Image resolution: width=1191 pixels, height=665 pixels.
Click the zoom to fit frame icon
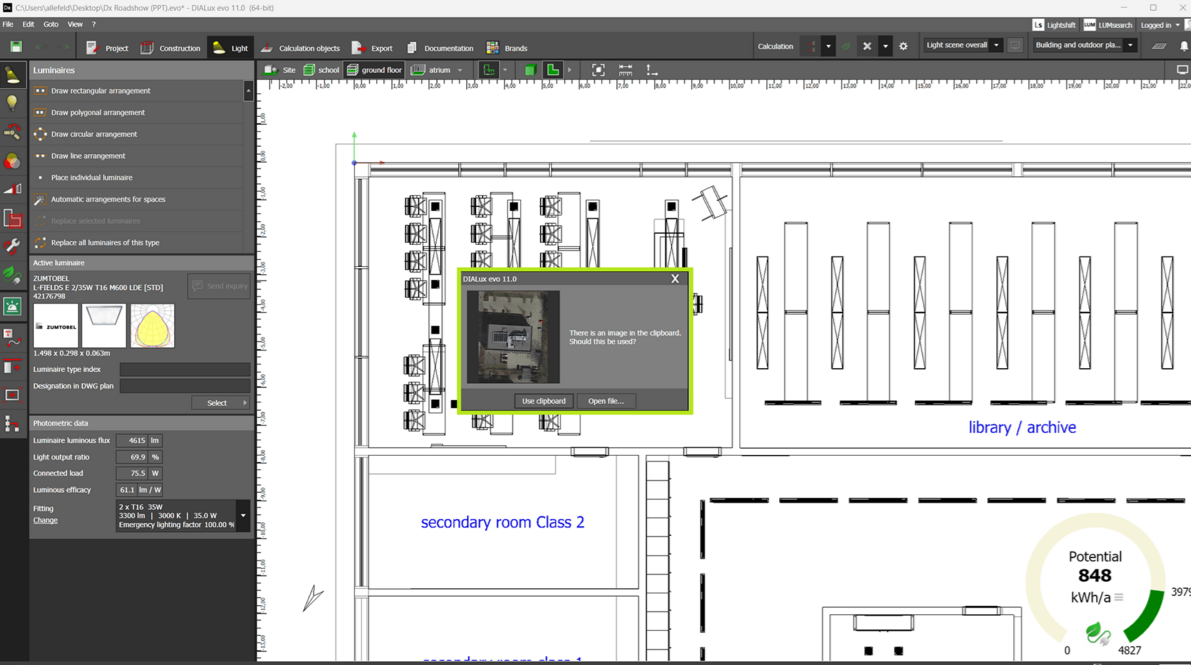(x=599, y=70)
